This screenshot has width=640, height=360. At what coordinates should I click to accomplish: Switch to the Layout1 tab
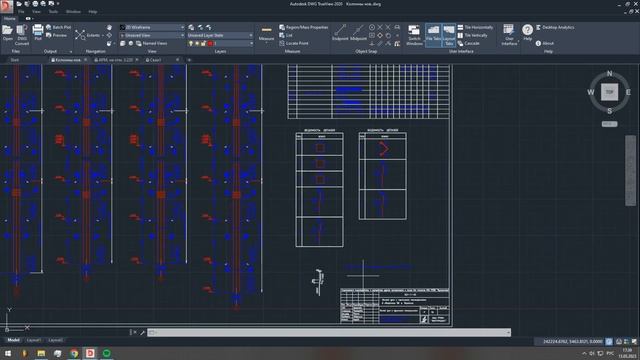coord(33,340)
